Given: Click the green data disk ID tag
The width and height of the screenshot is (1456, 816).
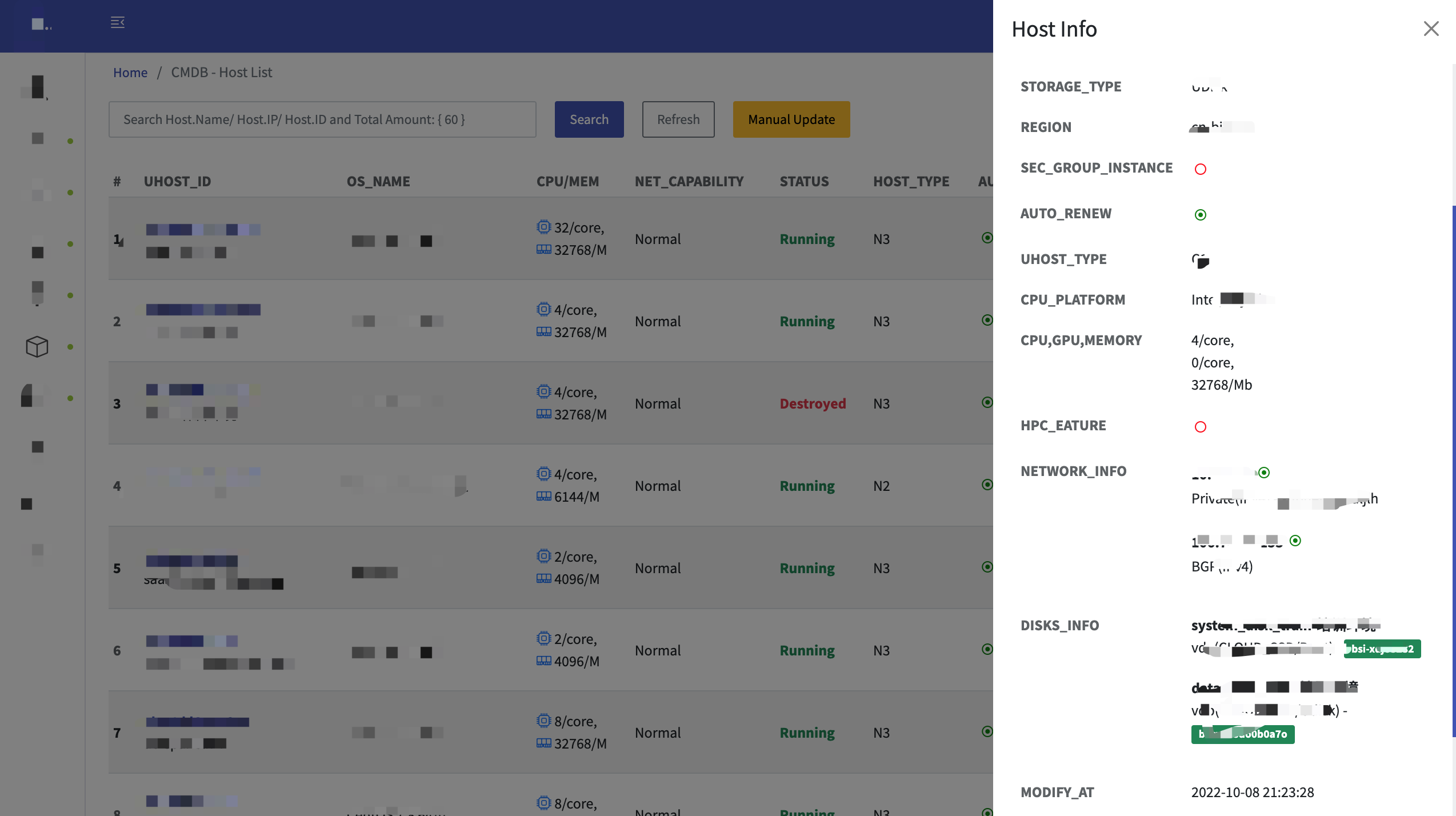Looking at the screenshot, I should click(1243, 734).
